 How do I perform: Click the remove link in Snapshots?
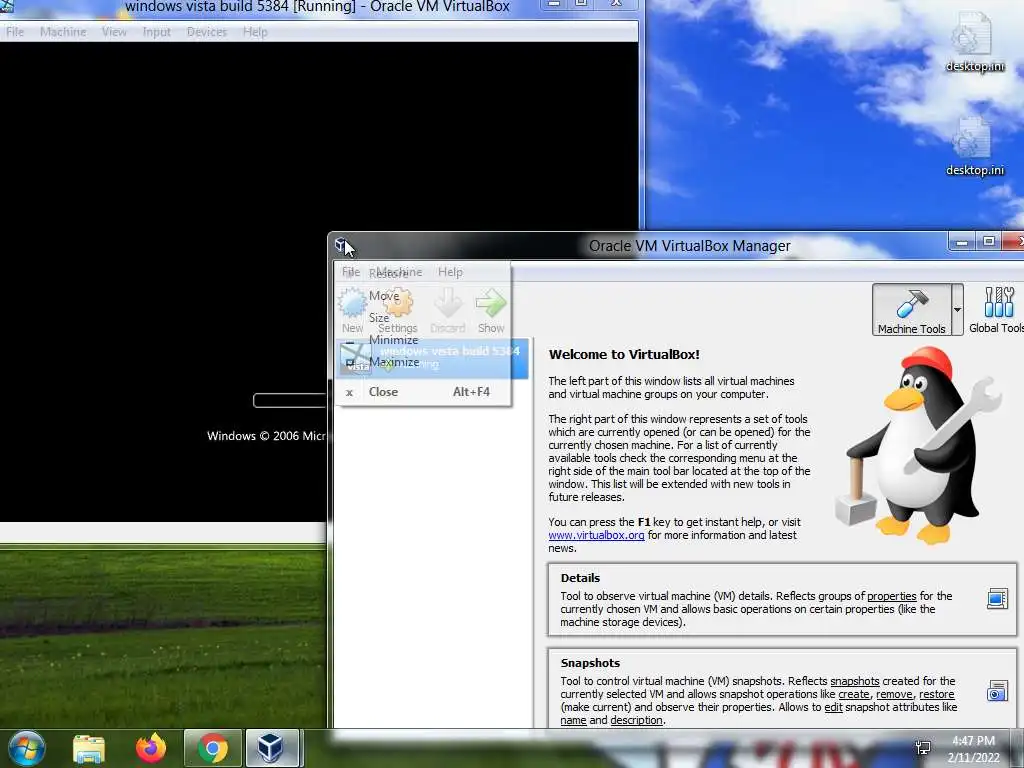[x=894, y=694]
